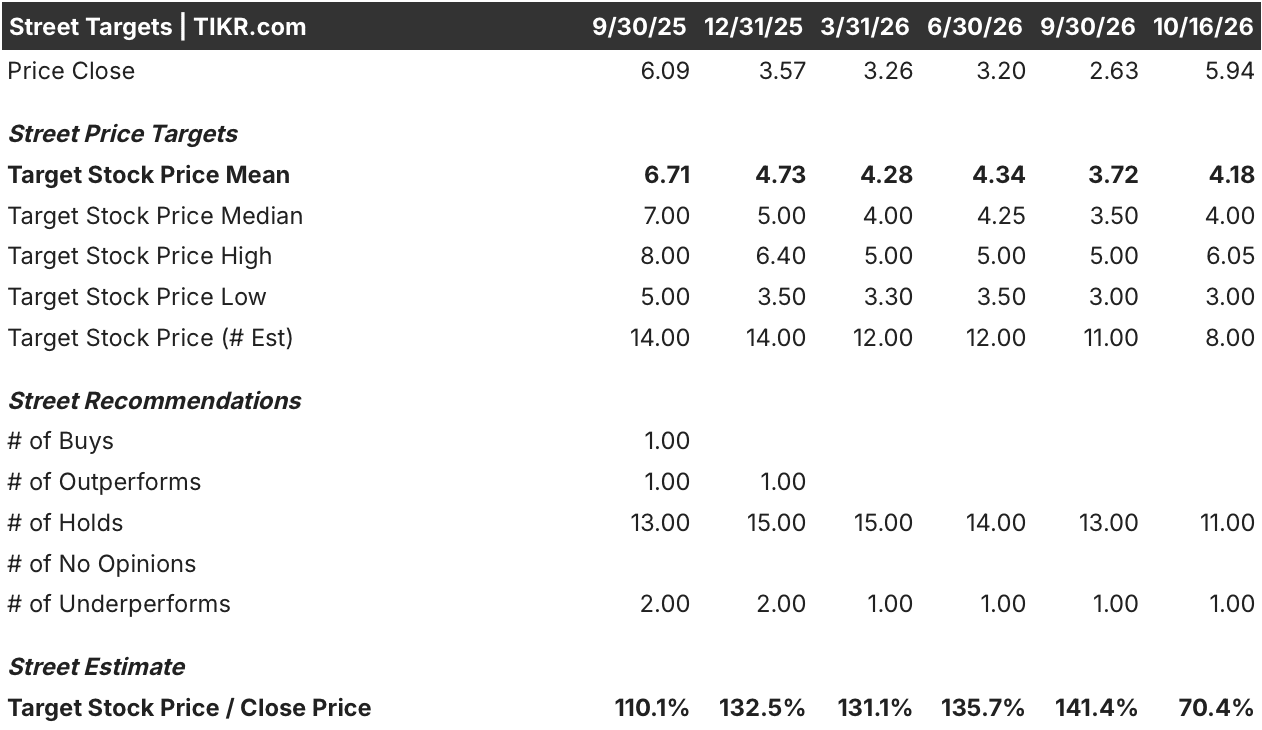The width and height of the screenshot is (1262, 730).
Task: Click the Price Close row label
Action: [x=71, y=71]
